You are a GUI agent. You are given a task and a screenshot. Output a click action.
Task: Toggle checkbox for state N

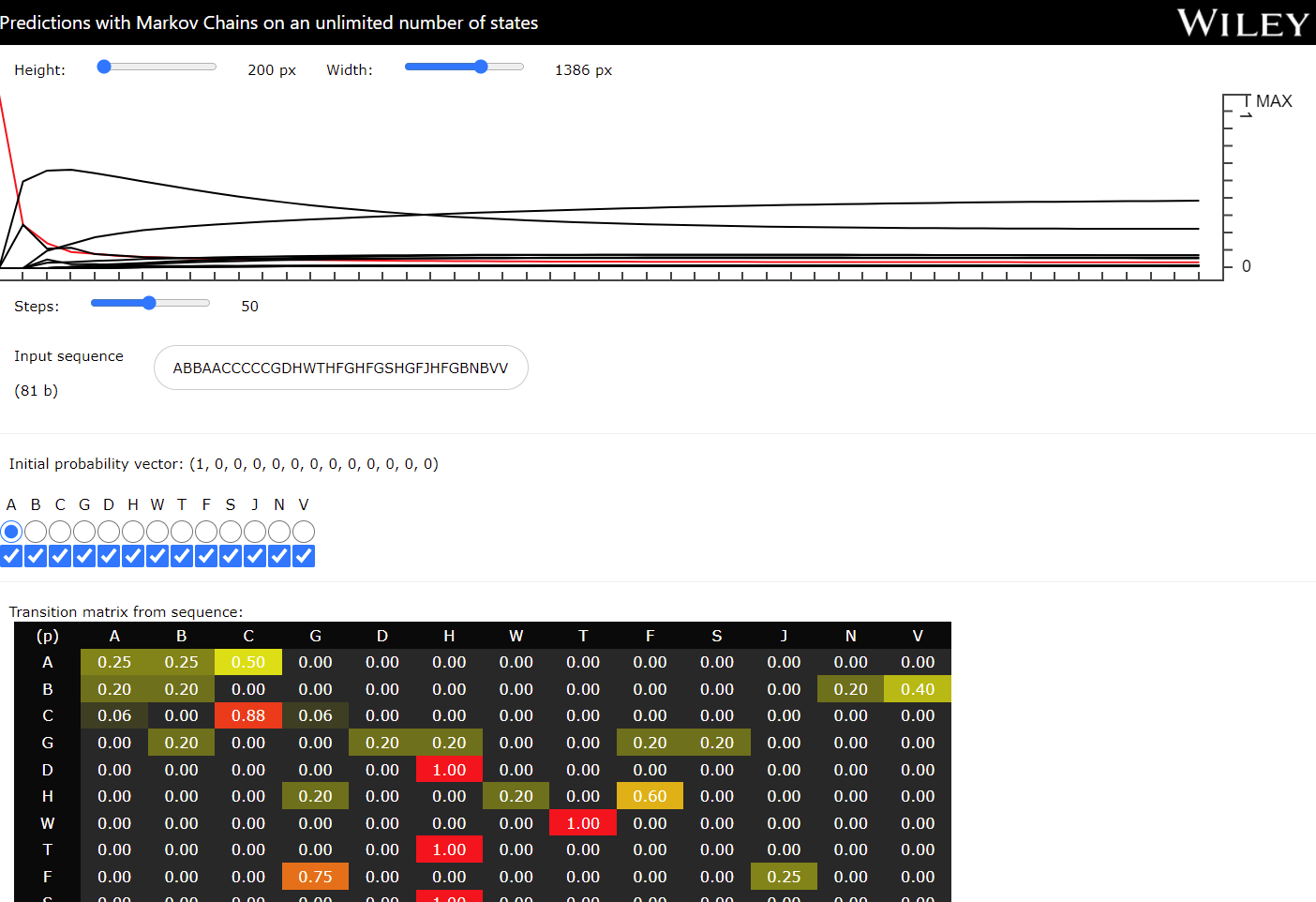tap(279, 556)
